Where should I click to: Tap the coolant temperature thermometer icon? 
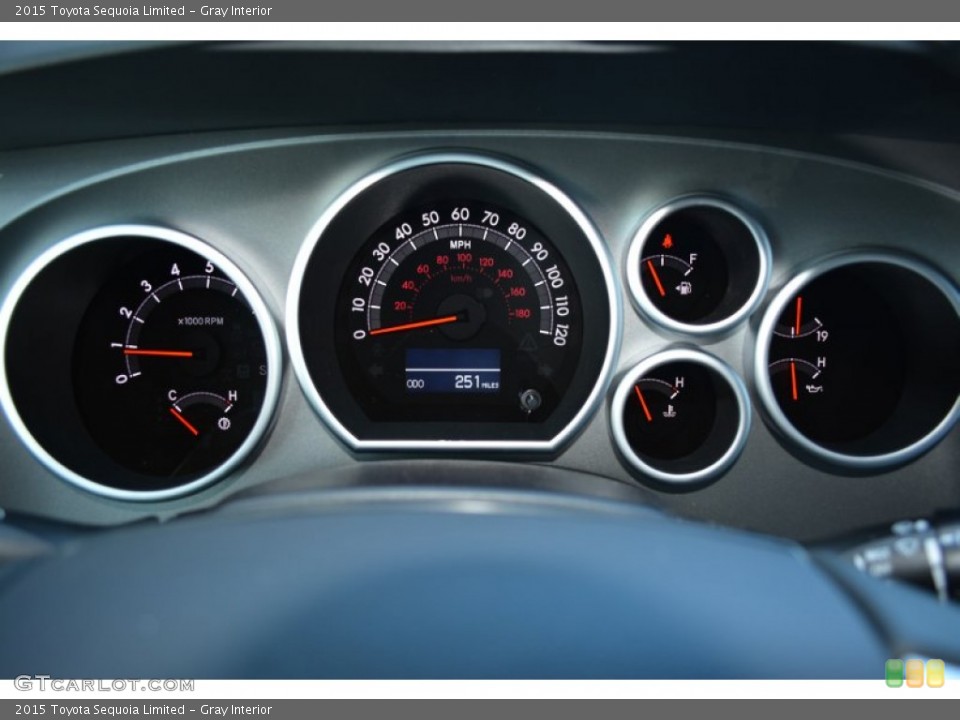tap(670, 411)
